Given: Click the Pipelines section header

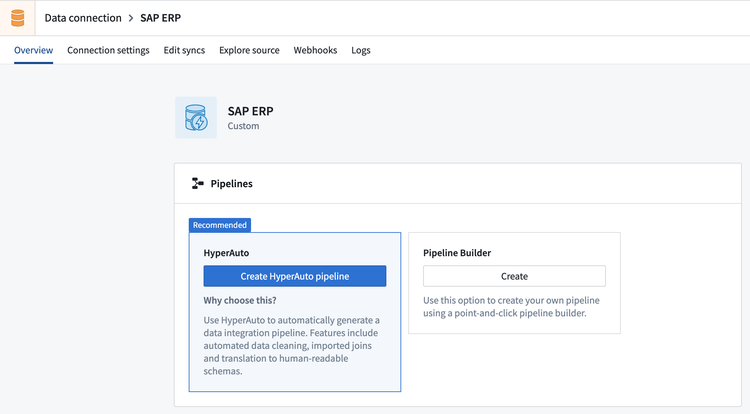Looking at the screenshot, I should 232,184.
